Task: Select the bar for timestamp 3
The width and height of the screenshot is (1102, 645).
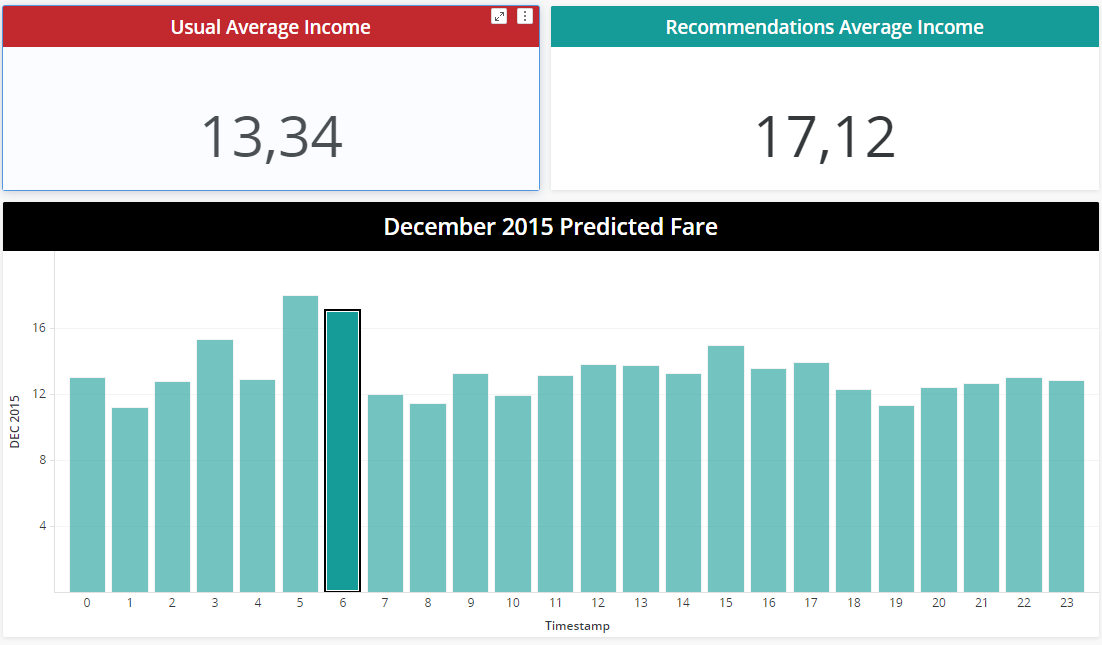Action: (215, 466)
